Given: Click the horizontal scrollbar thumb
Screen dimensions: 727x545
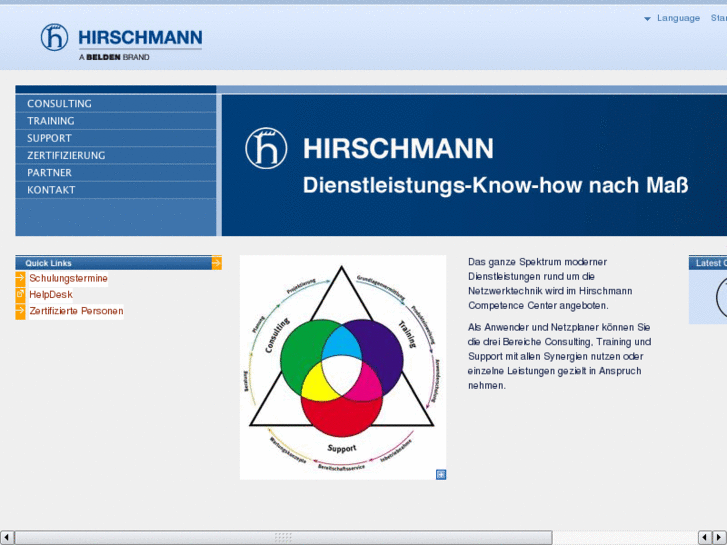Looking at the screenshot, I should (283, 538).
